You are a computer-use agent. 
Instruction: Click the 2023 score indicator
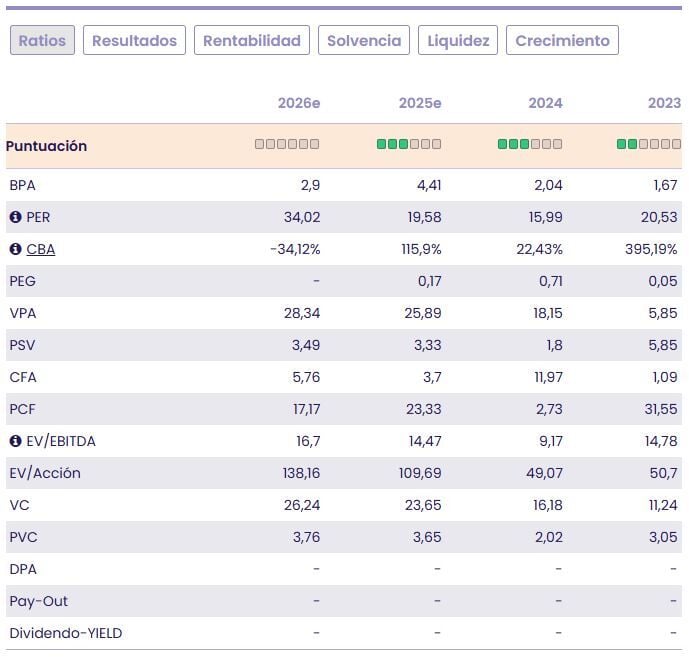649,144
